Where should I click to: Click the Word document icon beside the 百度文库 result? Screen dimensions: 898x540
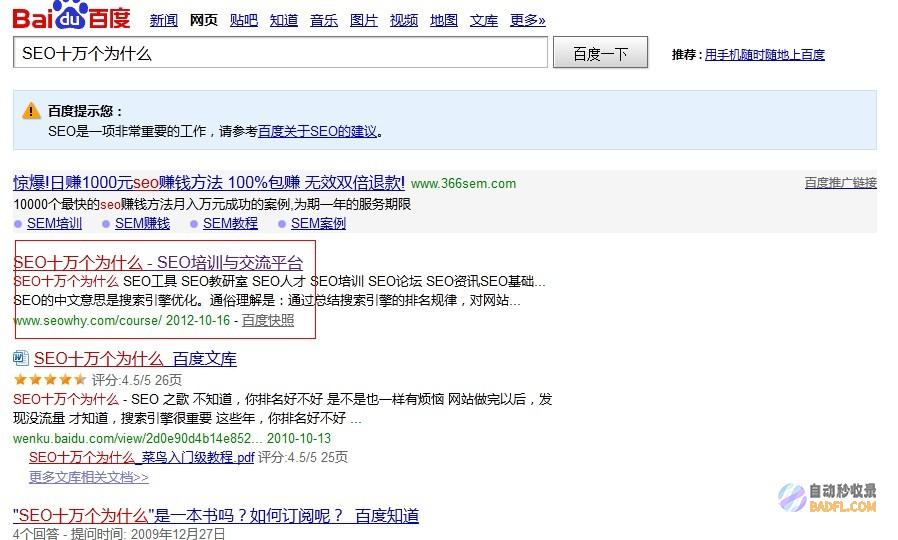[21, 358]
